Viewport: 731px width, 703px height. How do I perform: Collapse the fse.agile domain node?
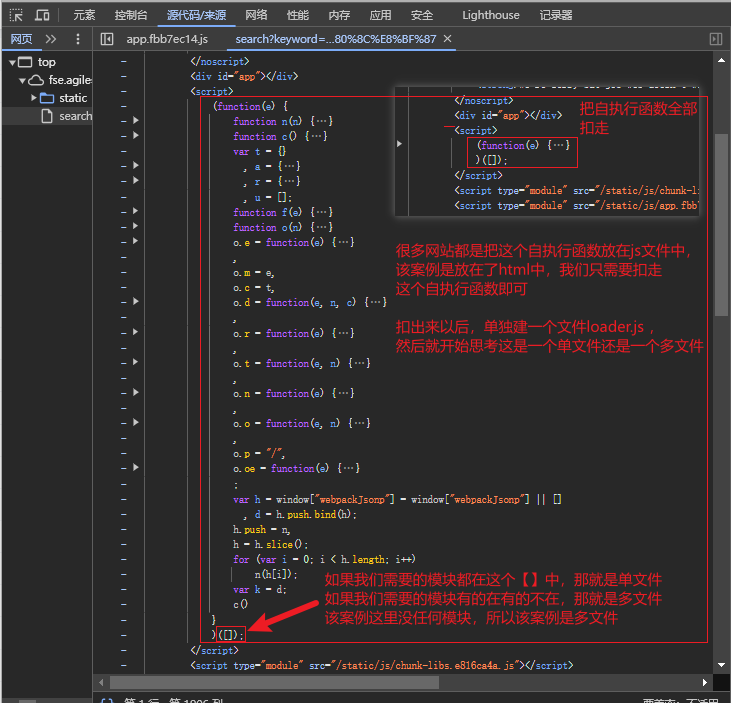[22, 81]
